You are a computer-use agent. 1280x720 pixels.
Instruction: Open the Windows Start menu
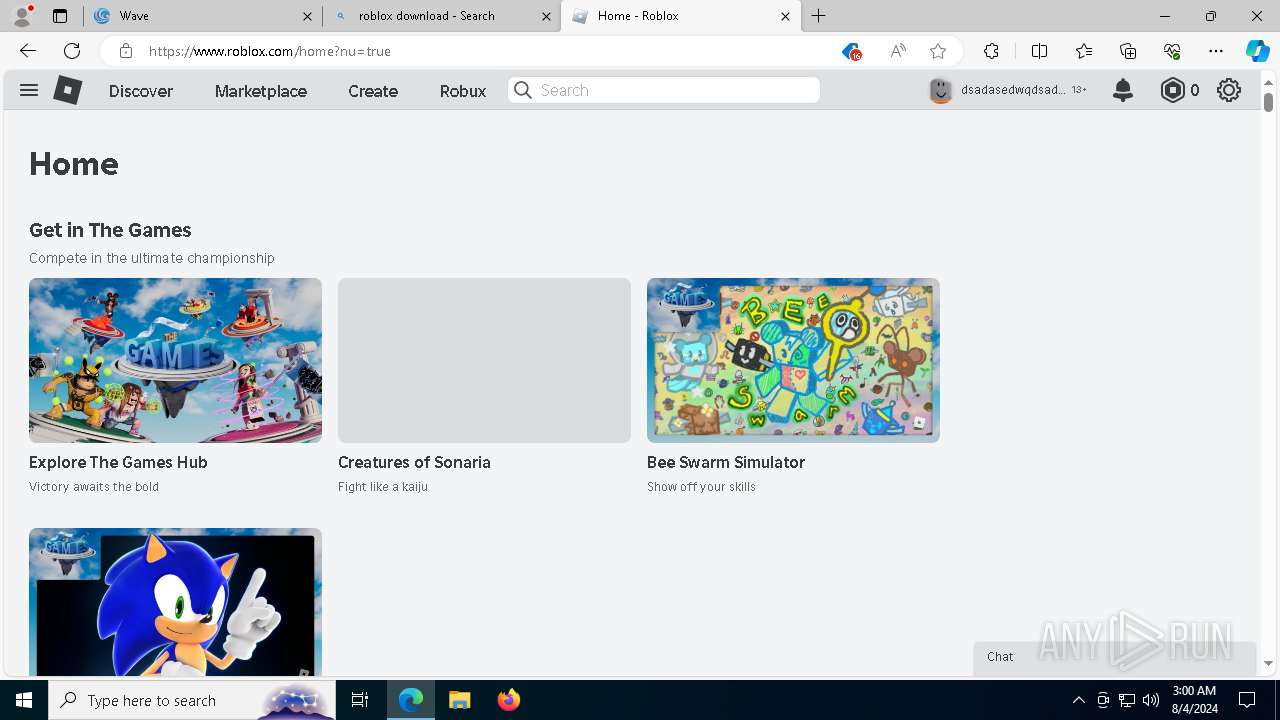[24, 700]
